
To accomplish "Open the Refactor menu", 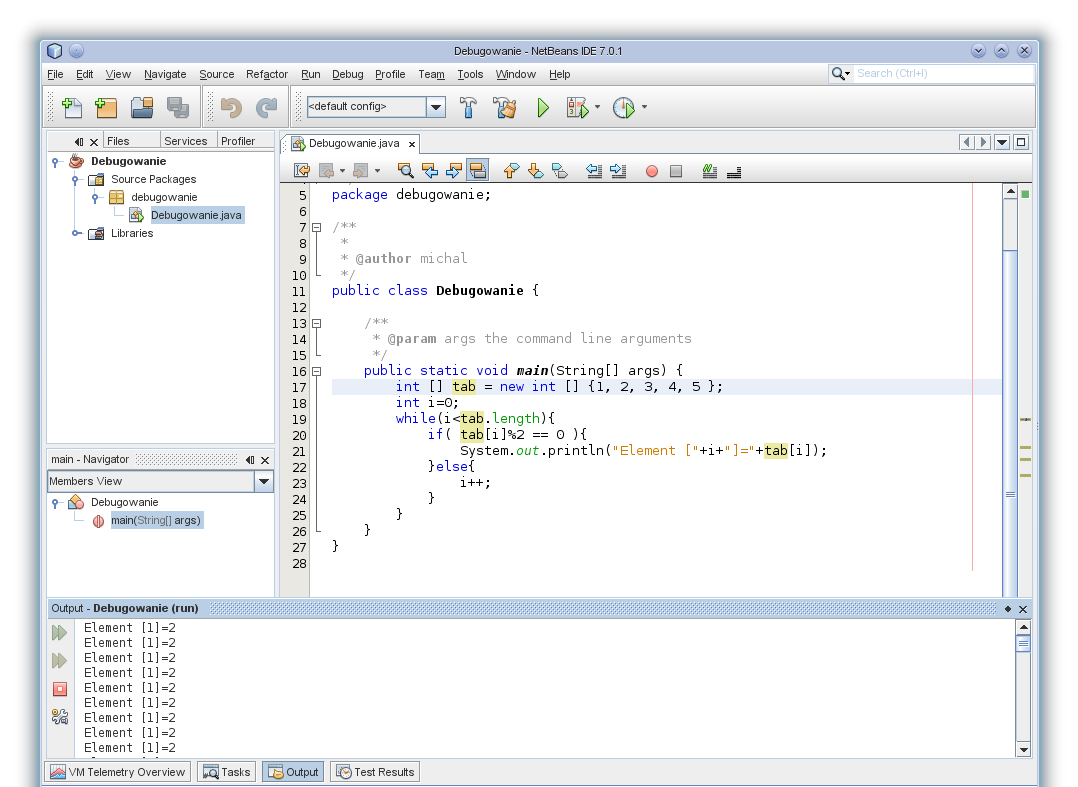I will 267,74.
